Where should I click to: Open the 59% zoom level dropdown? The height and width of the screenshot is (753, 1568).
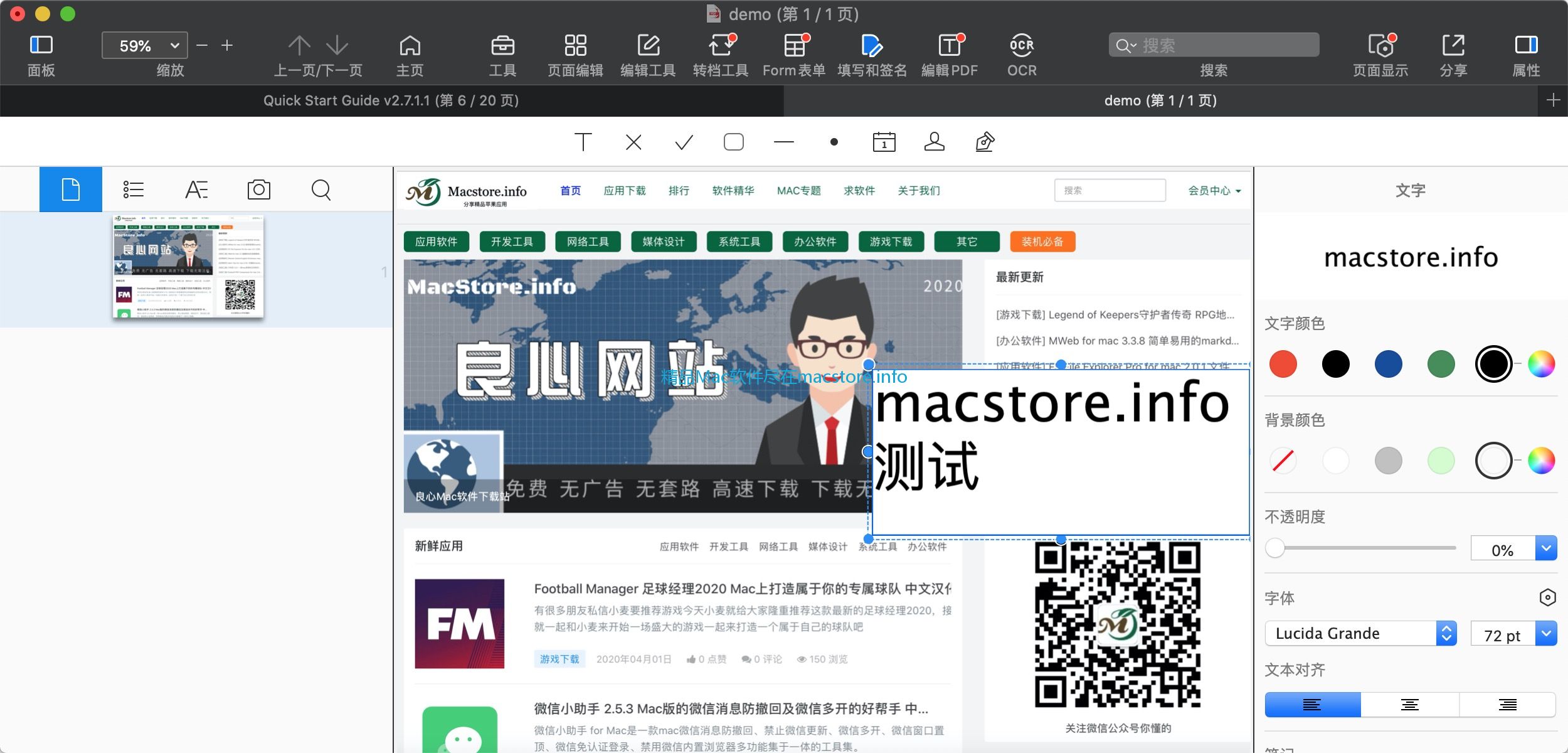[145, 45]
